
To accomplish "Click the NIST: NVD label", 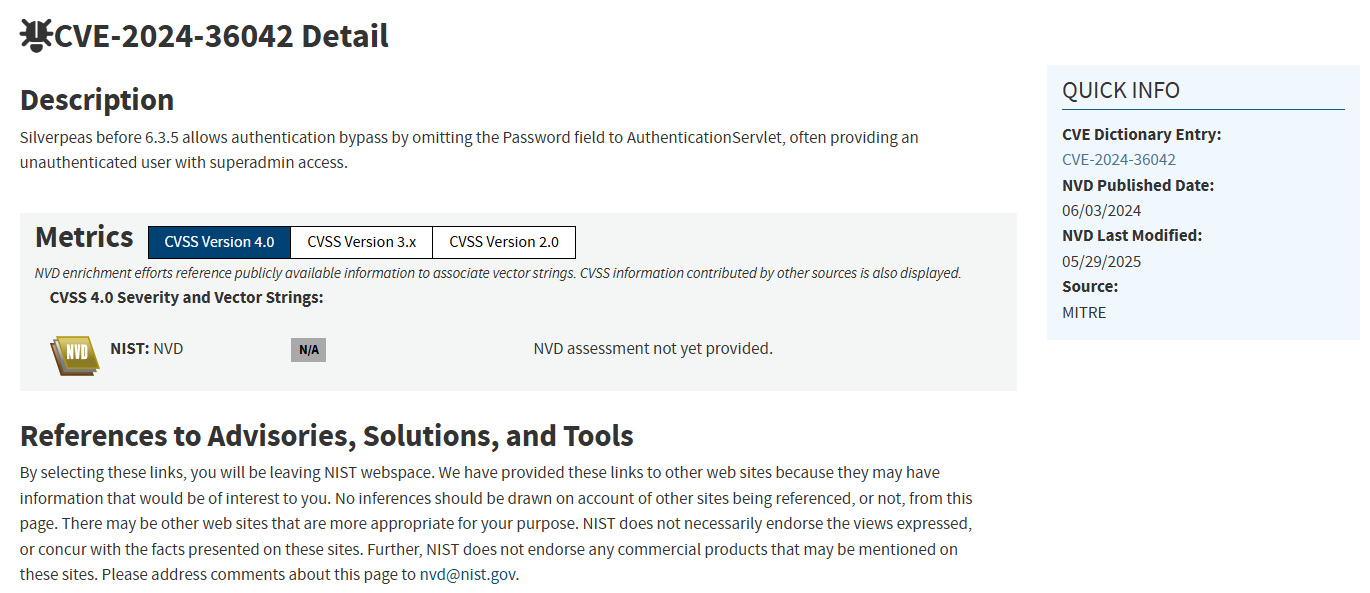I will (146, 349).
